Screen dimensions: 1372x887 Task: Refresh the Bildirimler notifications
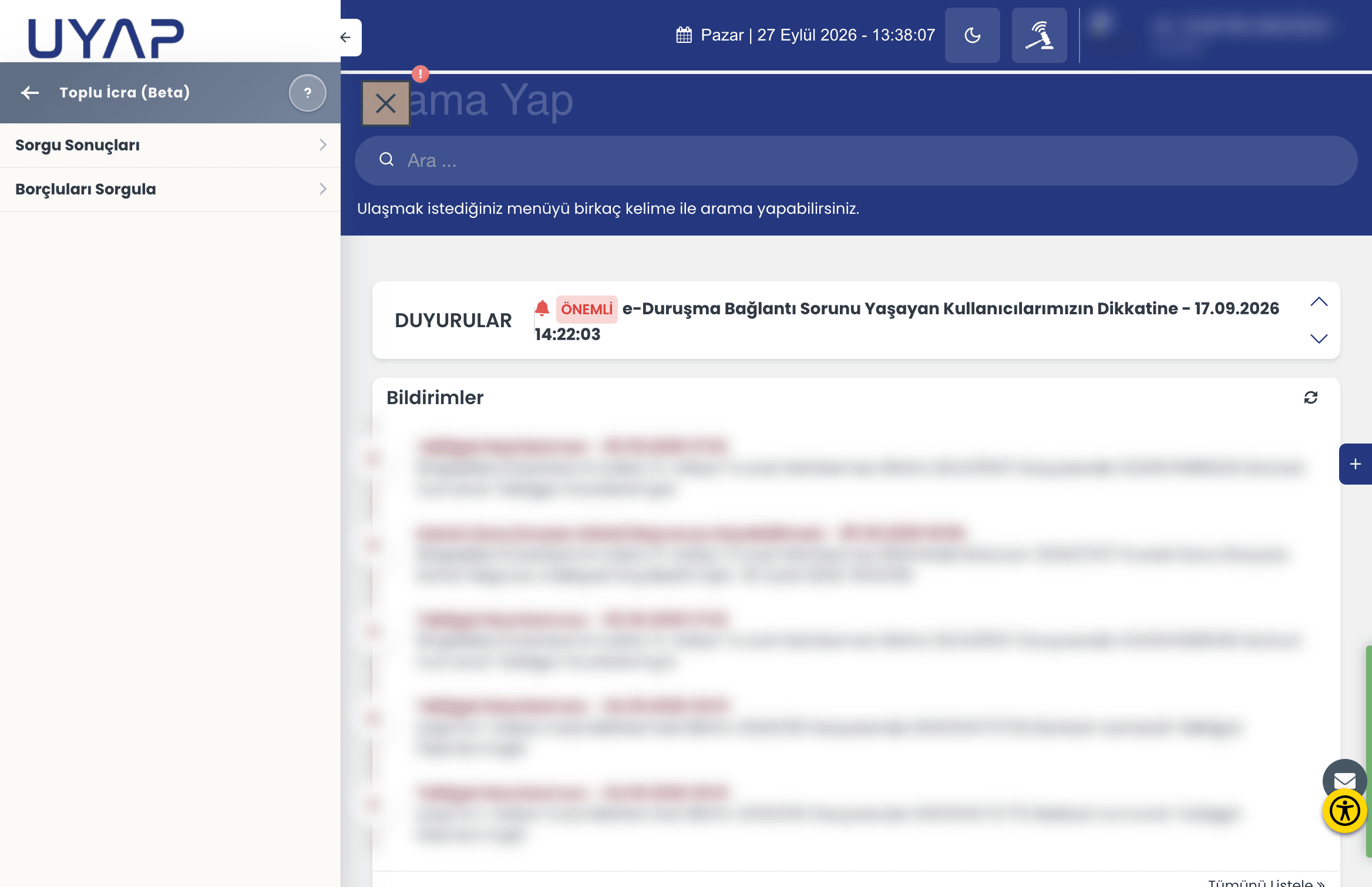1310,398
